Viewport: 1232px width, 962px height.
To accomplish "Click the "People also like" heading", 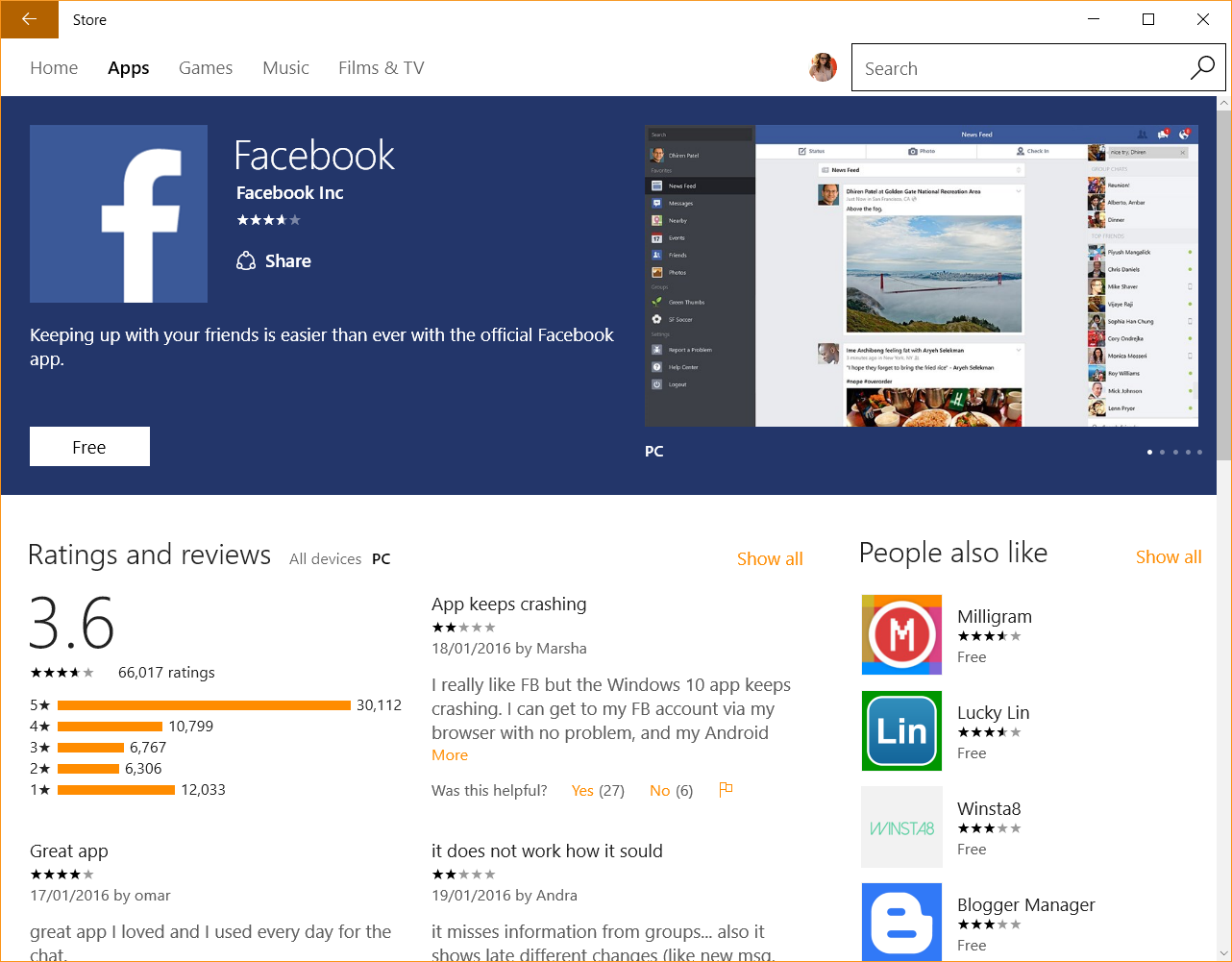I will 953,553.
